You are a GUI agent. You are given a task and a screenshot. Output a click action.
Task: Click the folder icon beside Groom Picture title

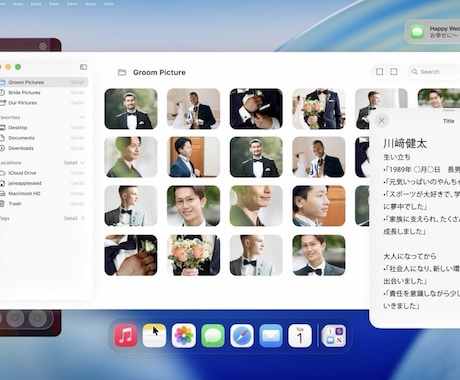point(122,72)
